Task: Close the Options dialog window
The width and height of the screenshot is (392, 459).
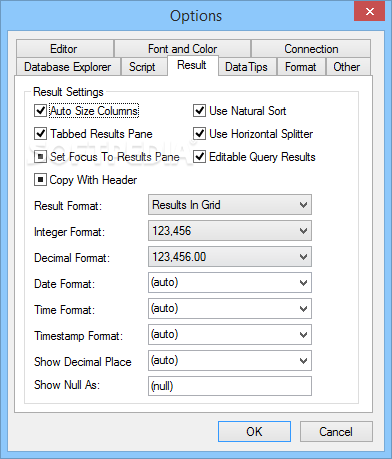Action: (x=370, y=12)
